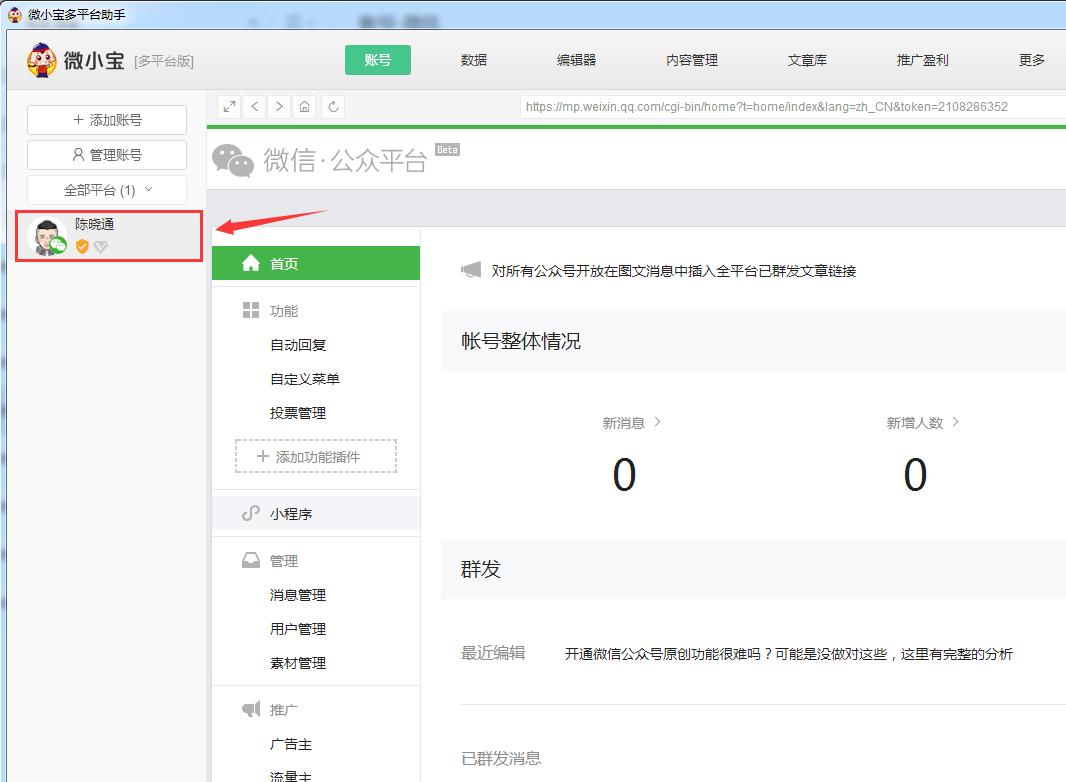1066x782 pixels.
Task: Switch to the 数据 tab
Action: (472, 59)
